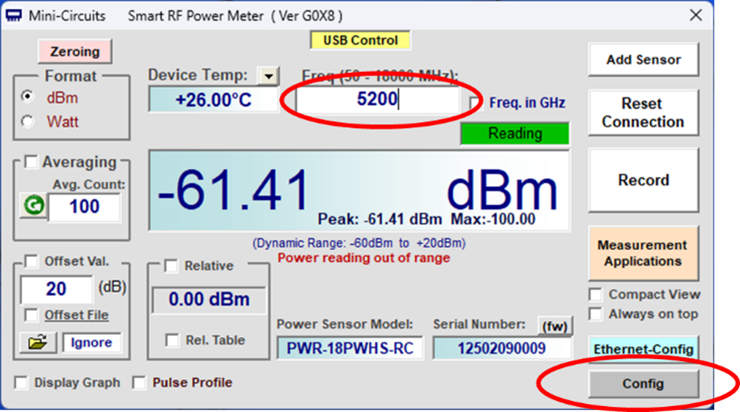The height and width of the screenshot is (412, 740).
Task: Enable the Display Graph checkbox
Action: point(21,382)
